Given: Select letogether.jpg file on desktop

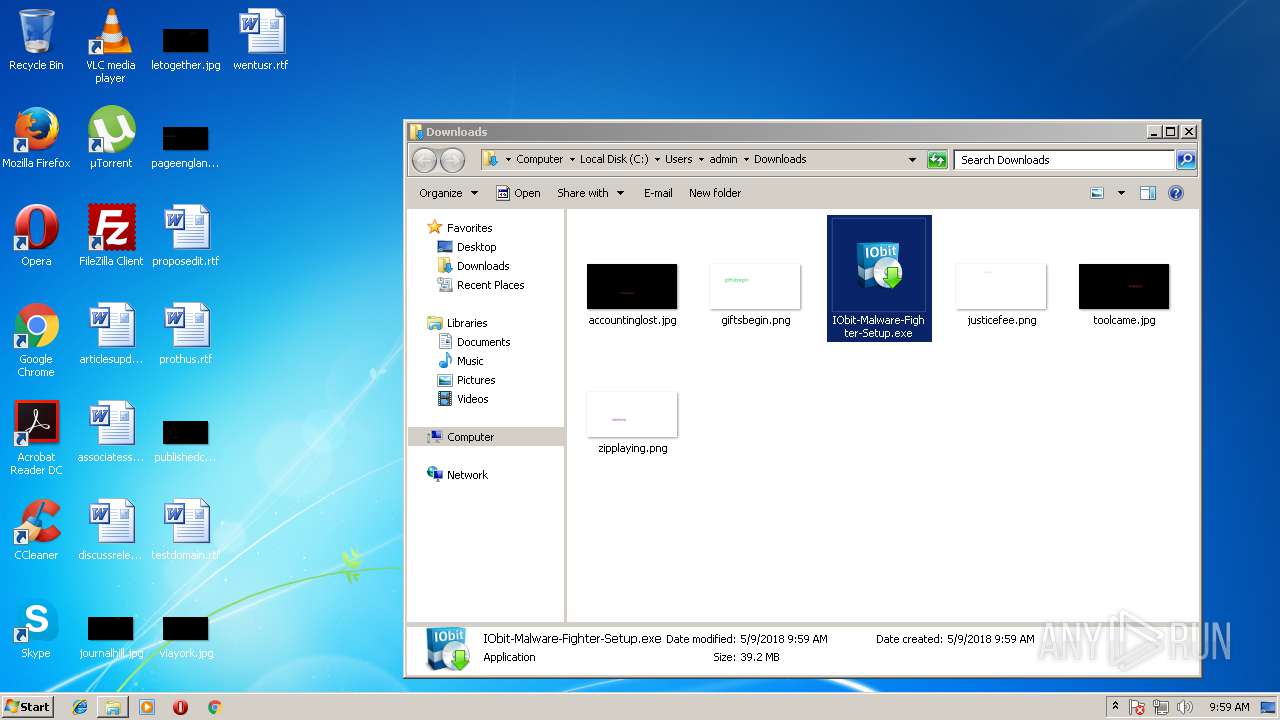Looking at the screenshot, I should pos(186,47).
